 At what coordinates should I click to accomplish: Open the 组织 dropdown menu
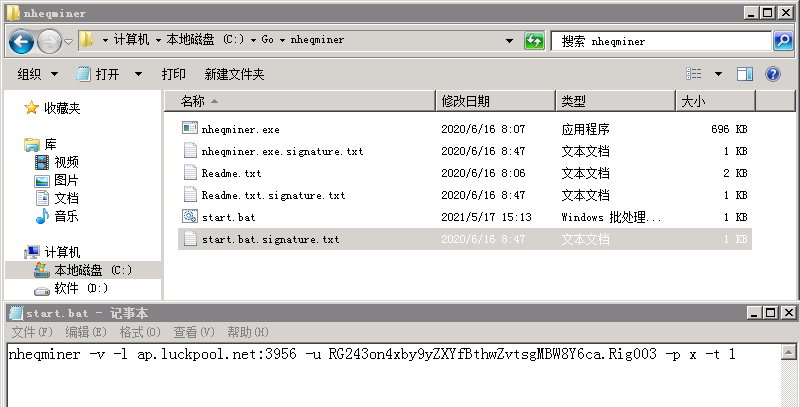pos(38,74)
